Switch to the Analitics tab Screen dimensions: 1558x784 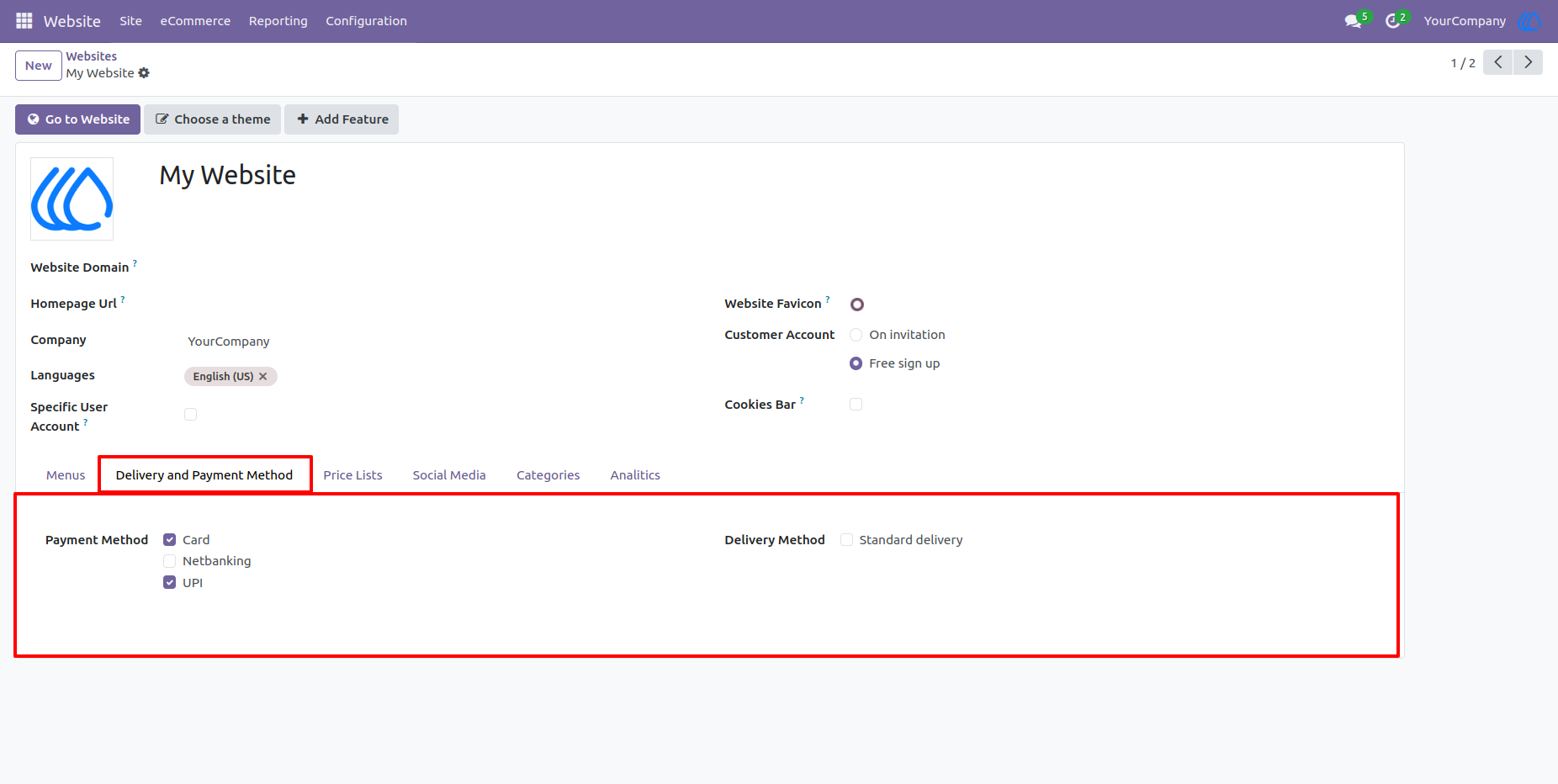(635, 475)
